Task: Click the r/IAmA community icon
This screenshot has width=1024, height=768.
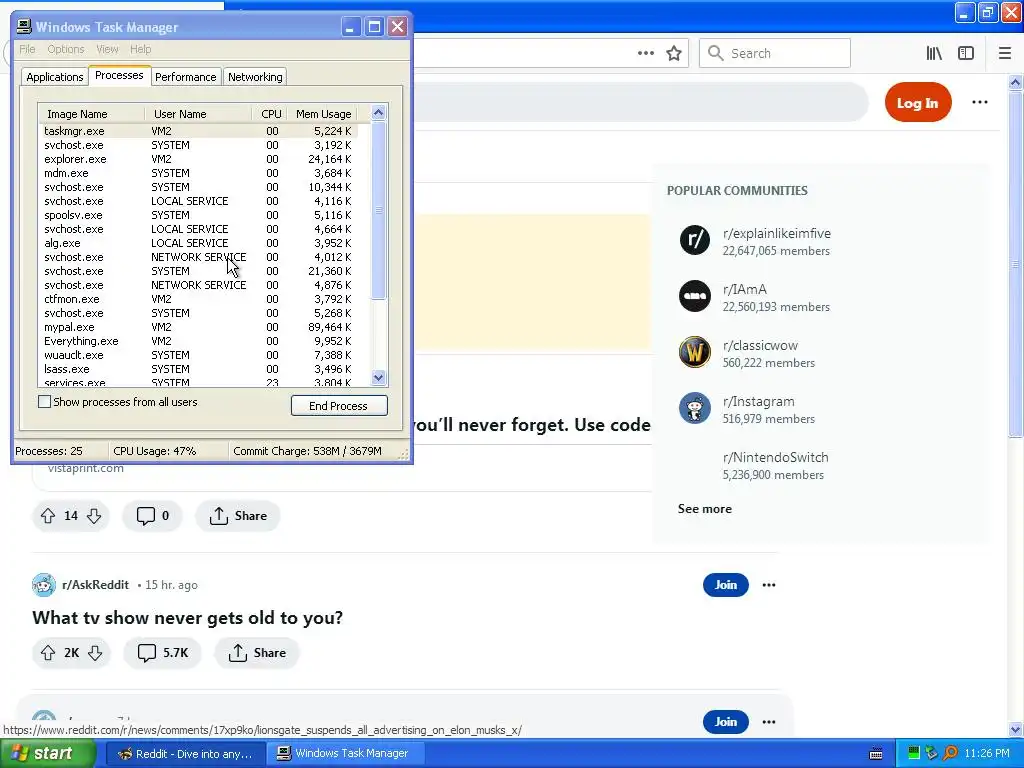Action: (695, 296)
